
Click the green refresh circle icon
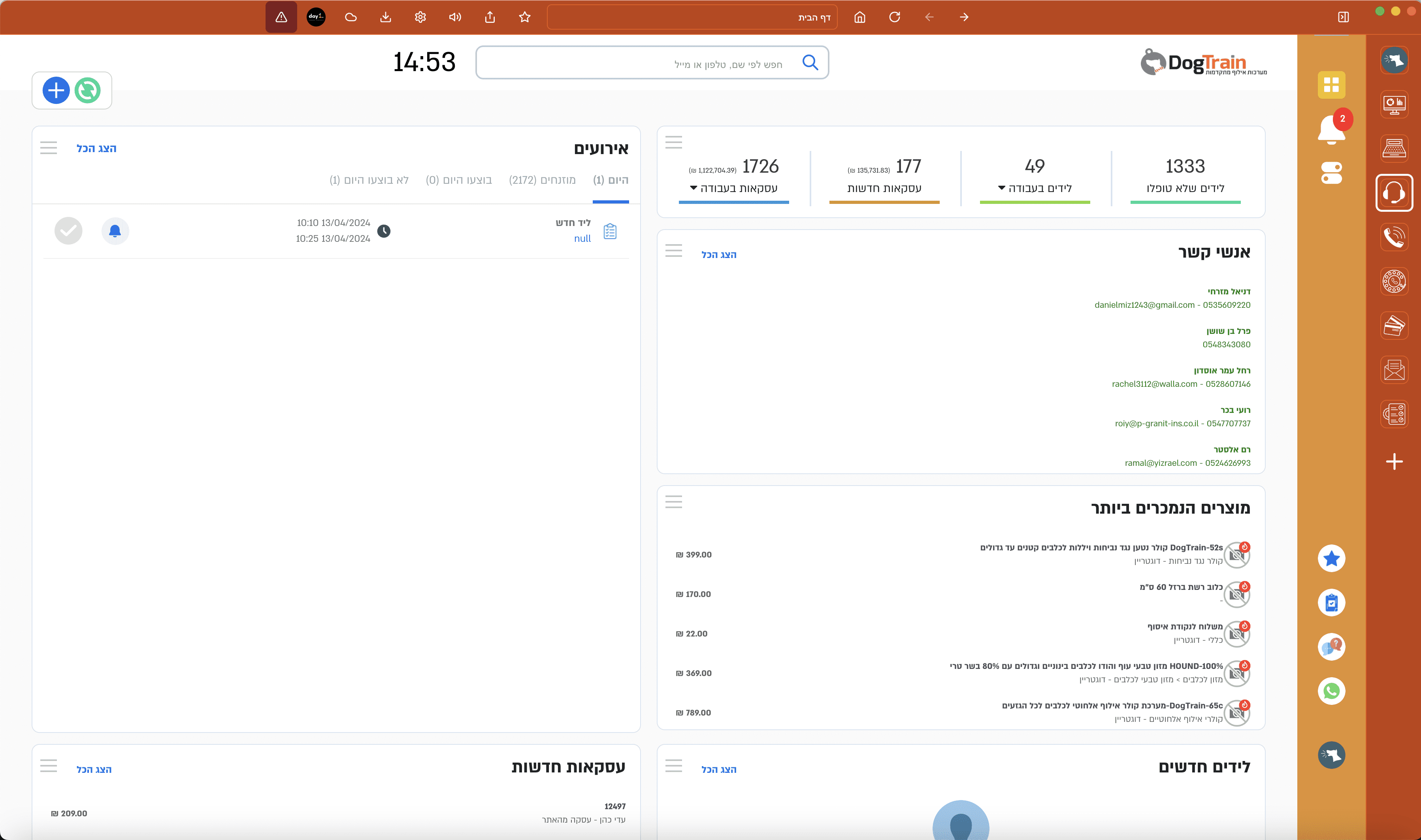click(x=88, y=90)
